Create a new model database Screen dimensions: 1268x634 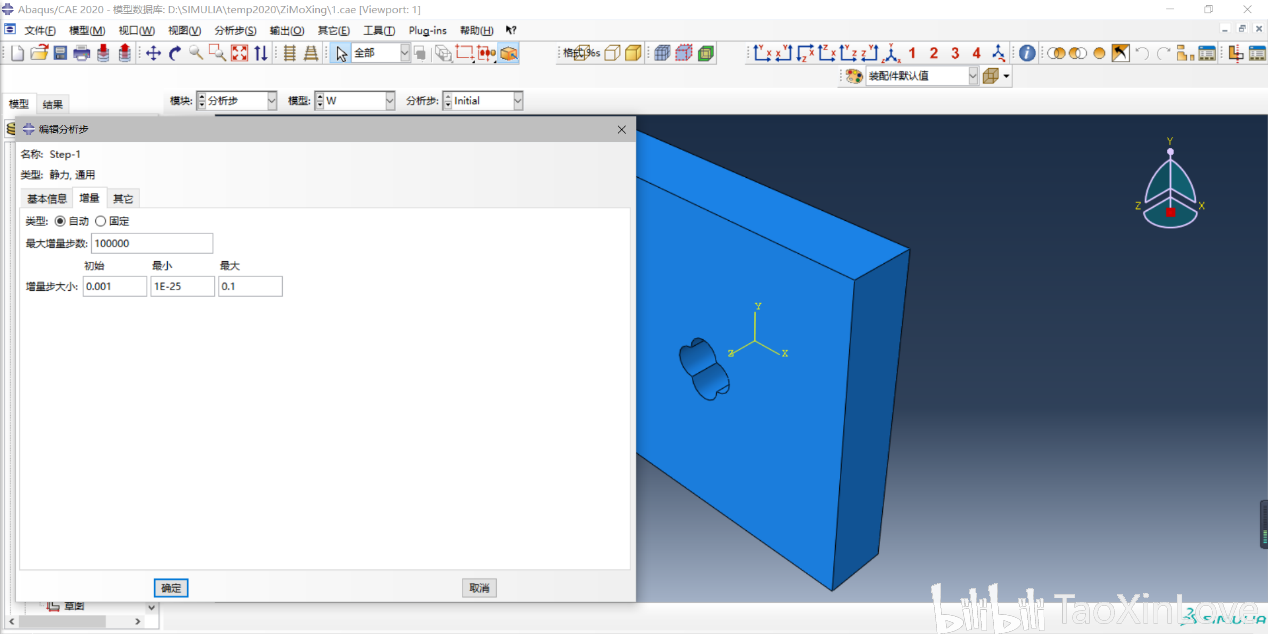(x=17, y=53)
